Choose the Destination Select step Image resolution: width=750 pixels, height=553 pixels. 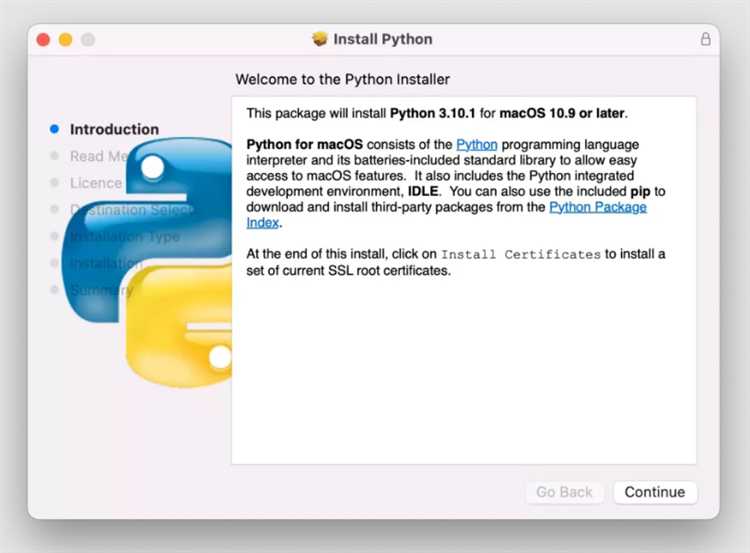coord(130,210)
